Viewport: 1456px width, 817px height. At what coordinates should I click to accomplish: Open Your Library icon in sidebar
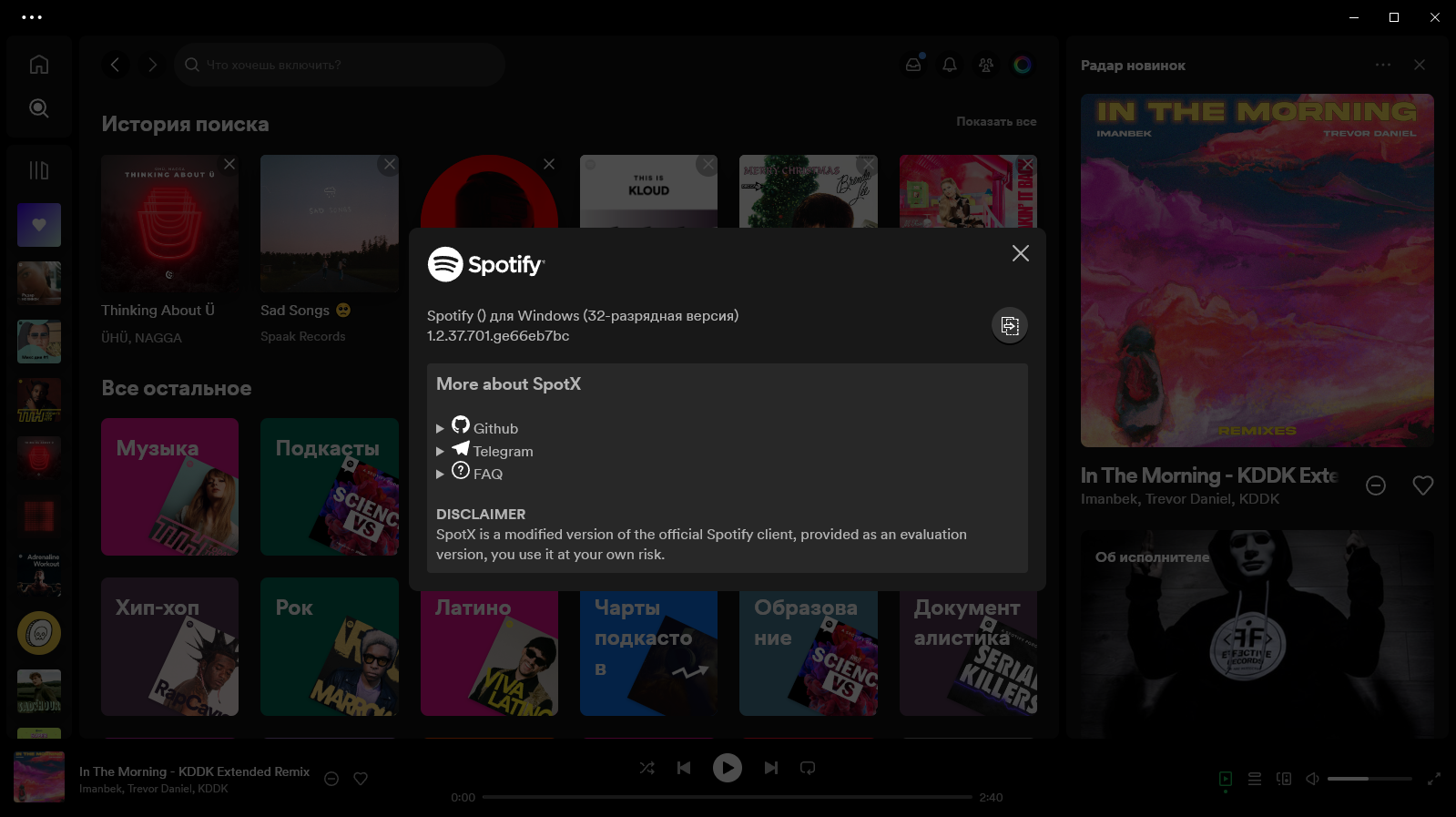39,170
